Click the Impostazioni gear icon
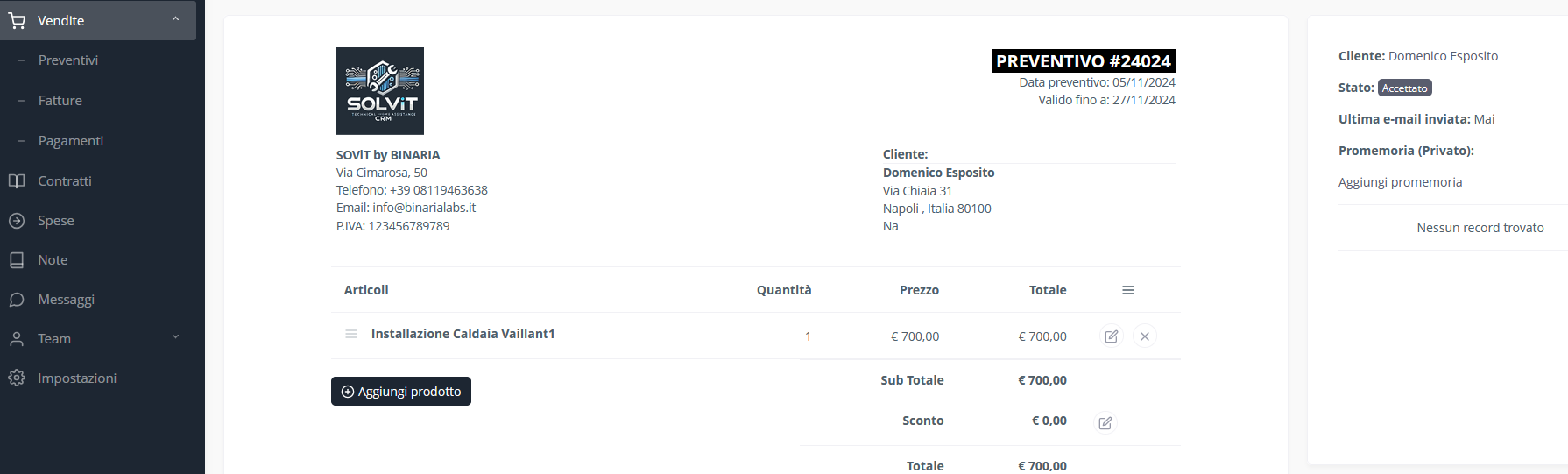Screen dimensions: 1568x474 click(x=17, y=378)
